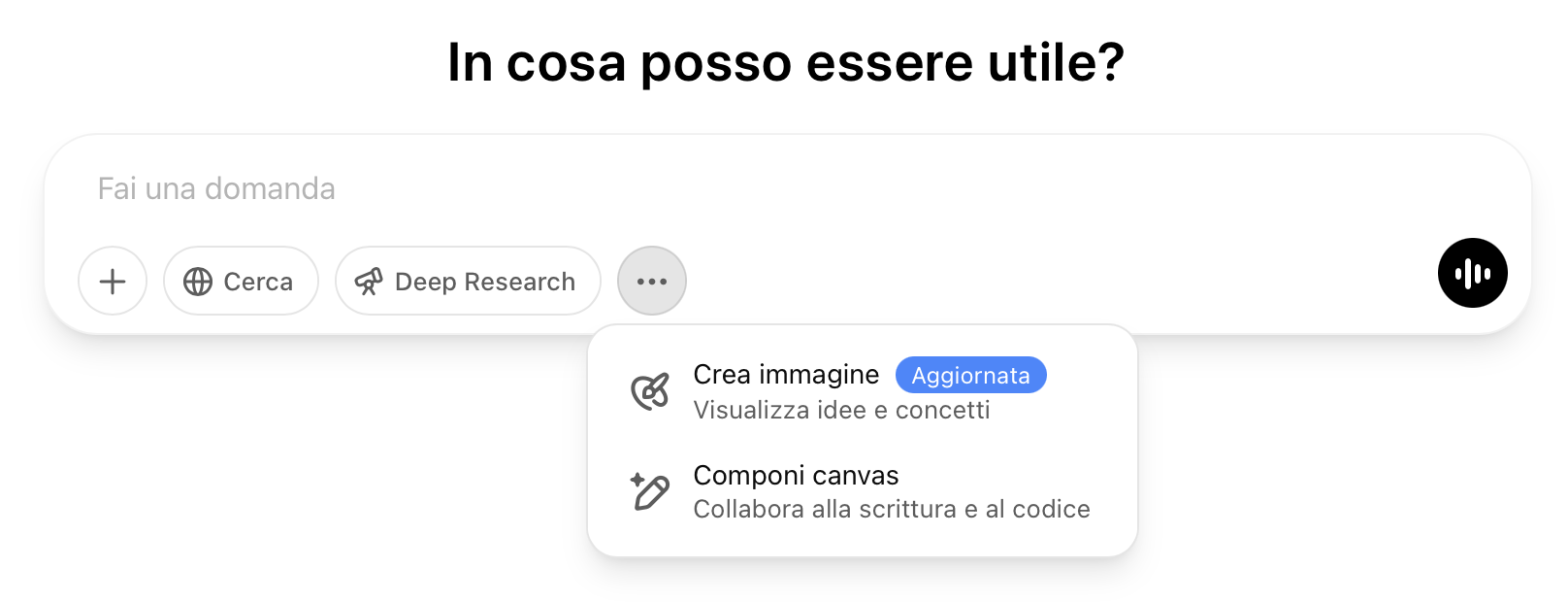
Task: Select the Crea immagine menu entry
Action: click(x=786, y=375)
